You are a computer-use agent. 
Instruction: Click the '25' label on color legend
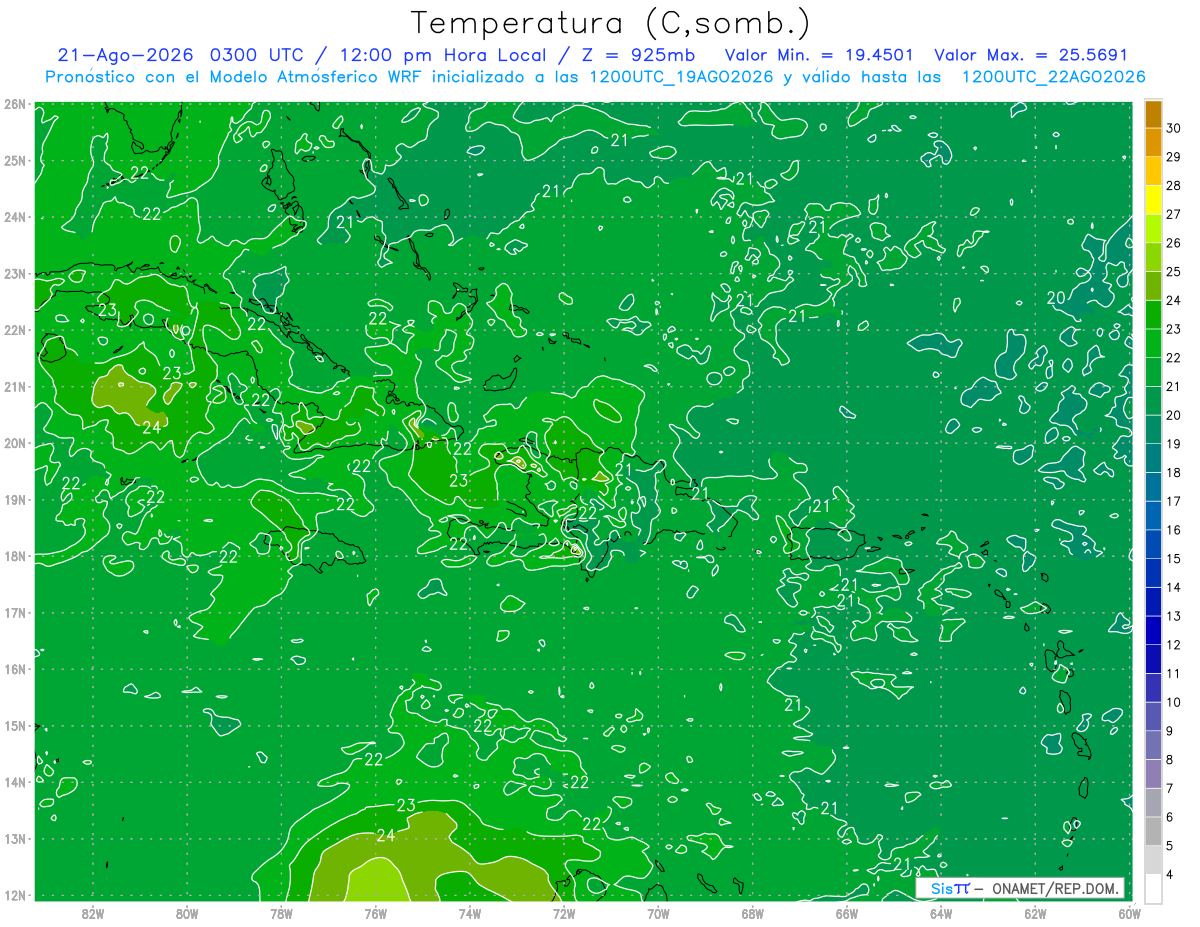pos(1173,272)
